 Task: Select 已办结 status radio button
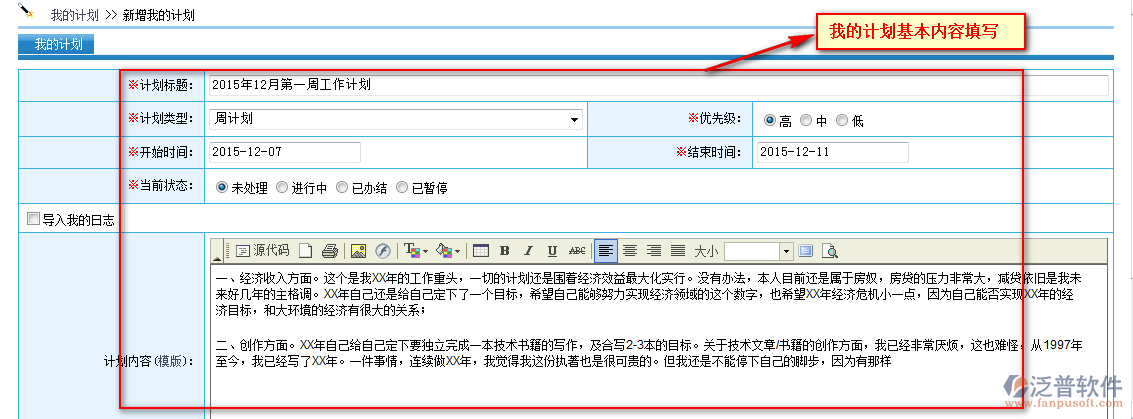tap(342, 187)
